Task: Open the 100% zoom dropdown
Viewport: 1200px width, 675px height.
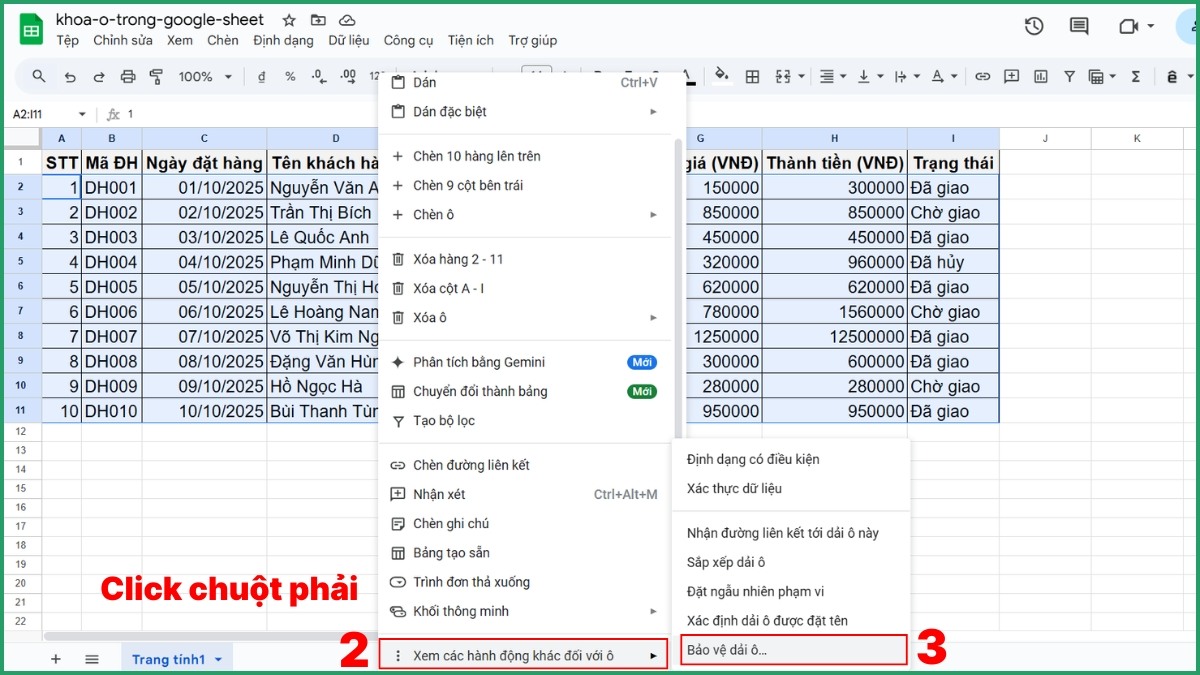Action: tap(205, 77)
